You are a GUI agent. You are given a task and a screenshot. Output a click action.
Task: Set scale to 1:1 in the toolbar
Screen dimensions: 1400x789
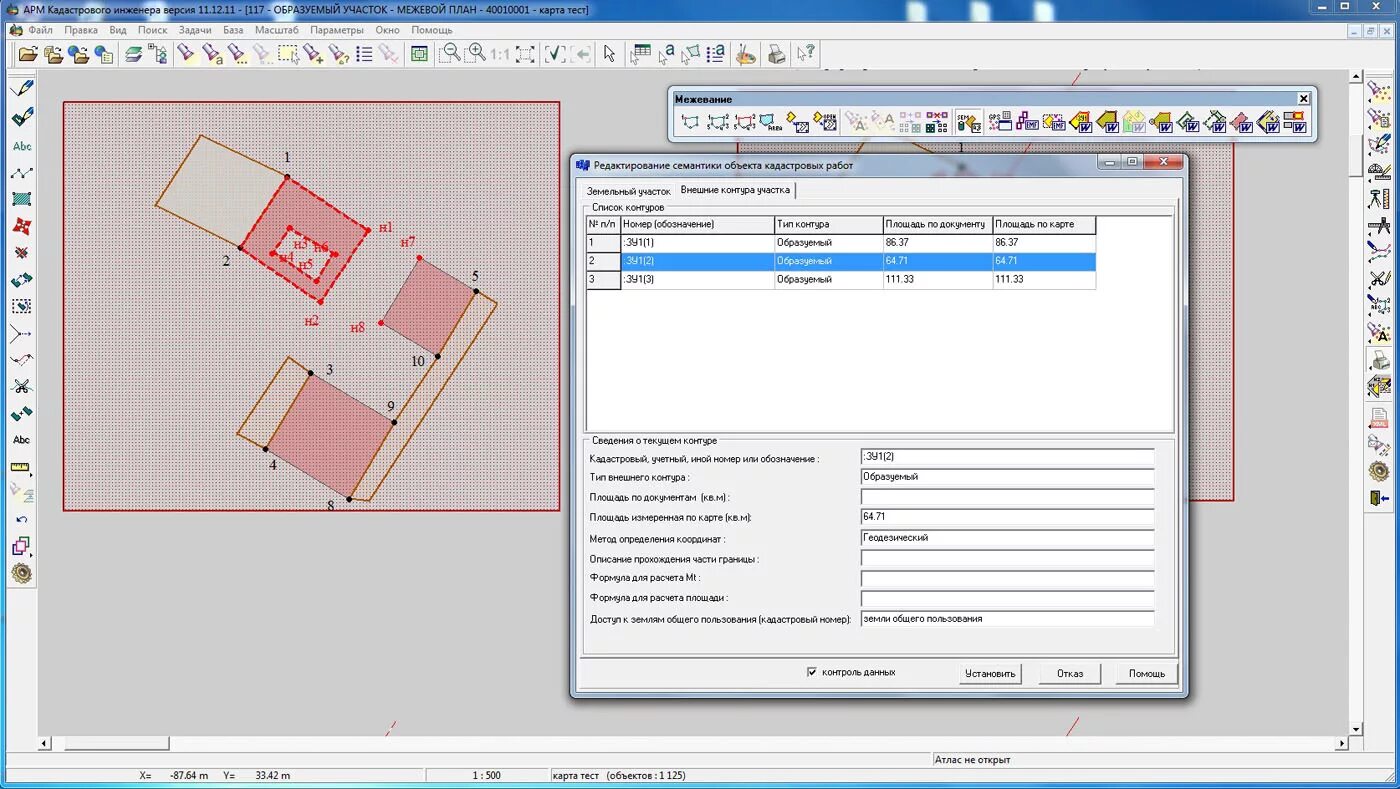(x=500, y=54)
